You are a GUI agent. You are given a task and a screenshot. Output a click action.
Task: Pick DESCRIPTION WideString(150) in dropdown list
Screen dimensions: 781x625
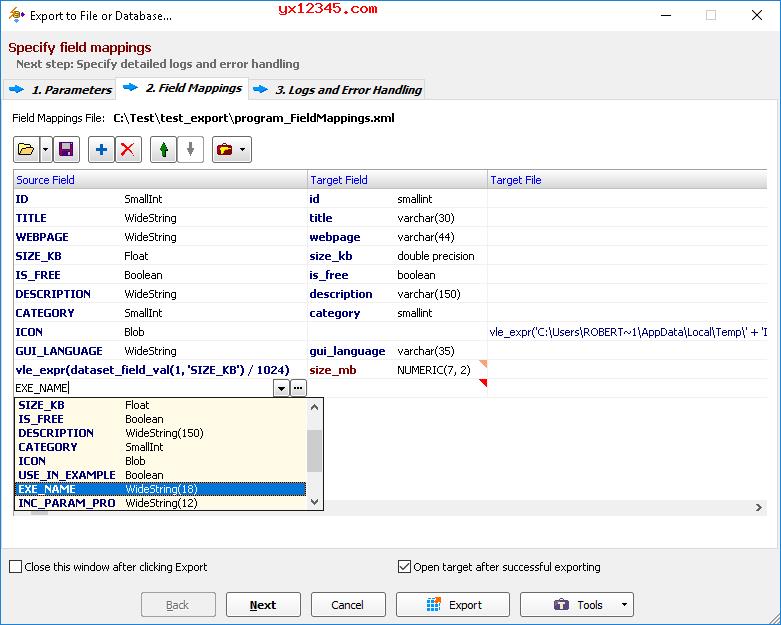(x=160, y=433)
